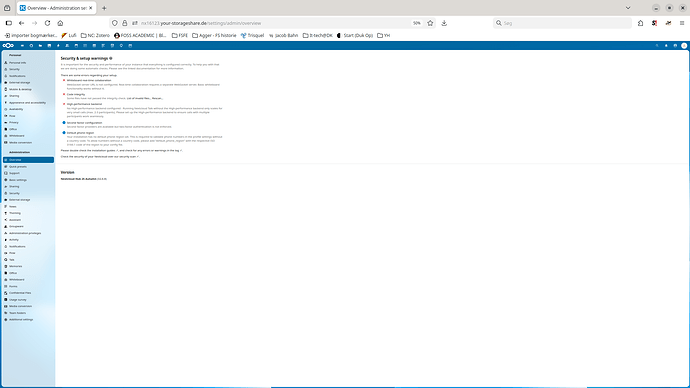The width and height of the screenshot is (690, 388).
Task: Open Memories administration settings
Action: tap(28, 266)
